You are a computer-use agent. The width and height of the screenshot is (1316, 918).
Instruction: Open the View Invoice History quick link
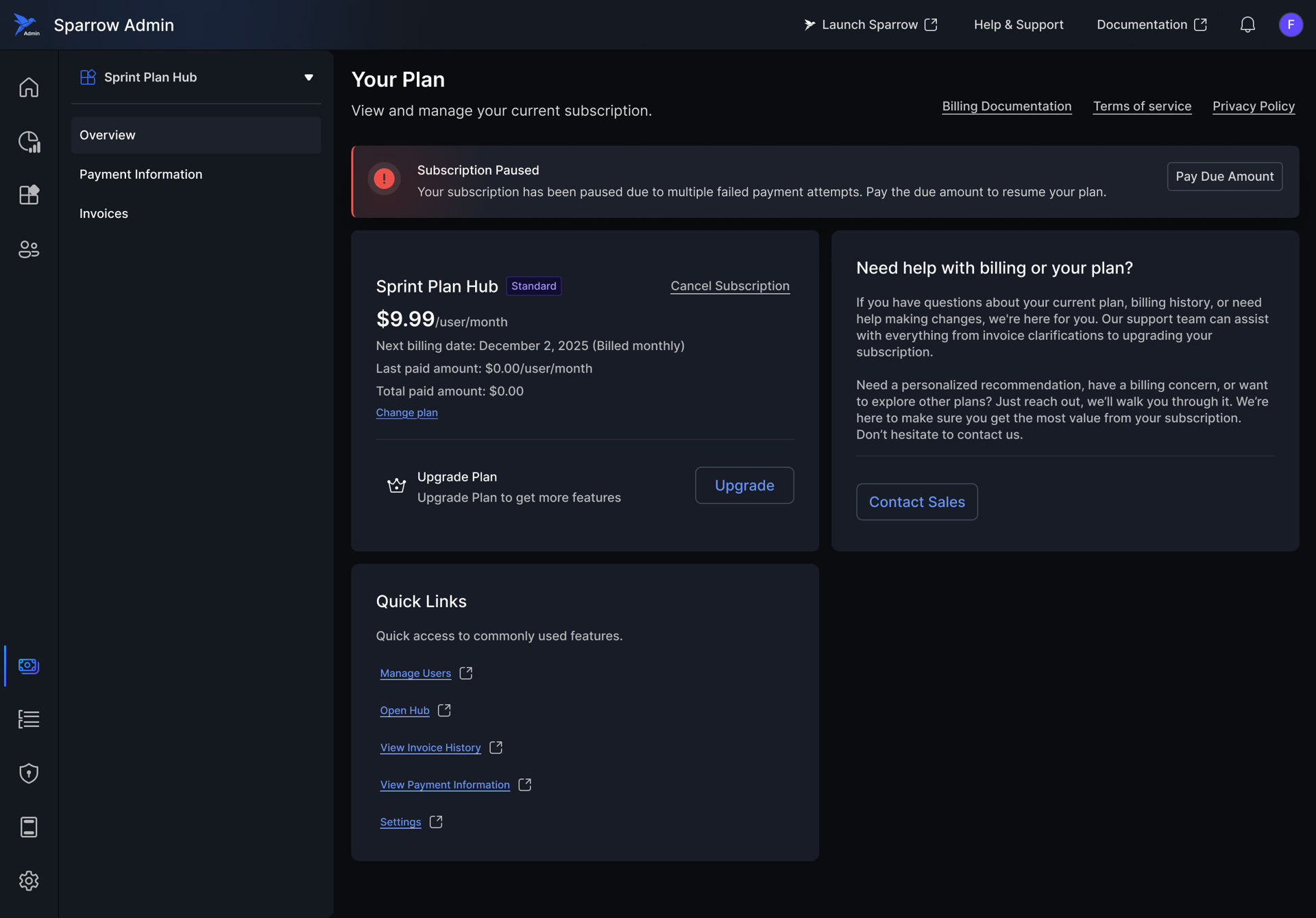(x=430, y=747)
